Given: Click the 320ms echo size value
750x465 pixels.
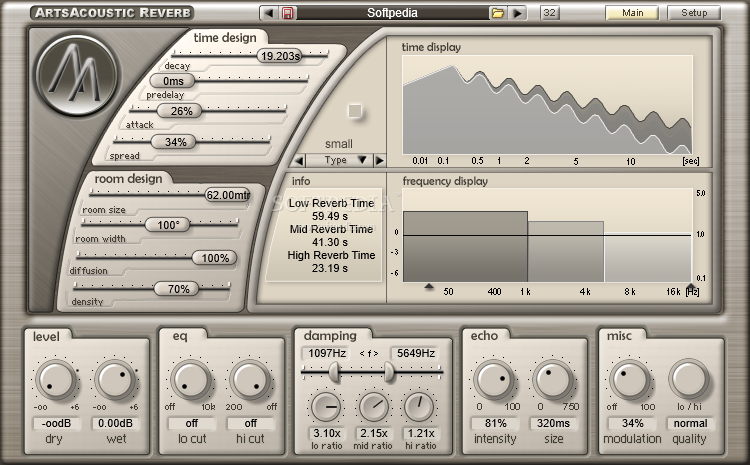Looking at the screenshot, I should pyautogui.click(x=553, y=423).
